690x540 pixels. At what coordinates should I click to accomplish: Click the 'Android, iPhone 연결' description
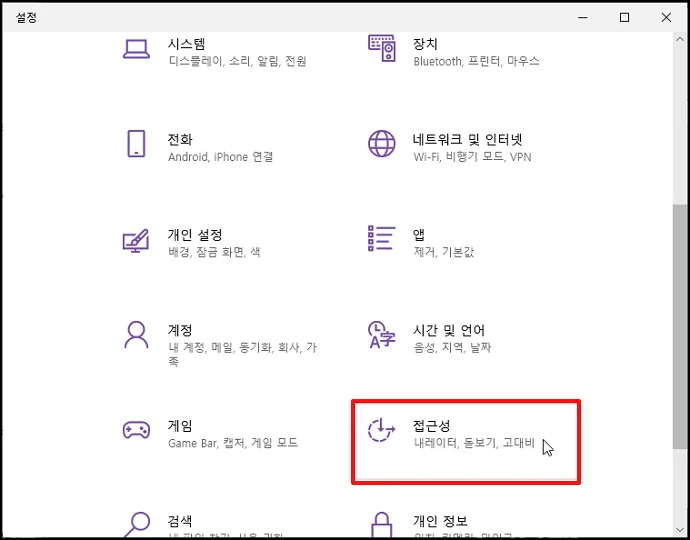click(220, 157)
